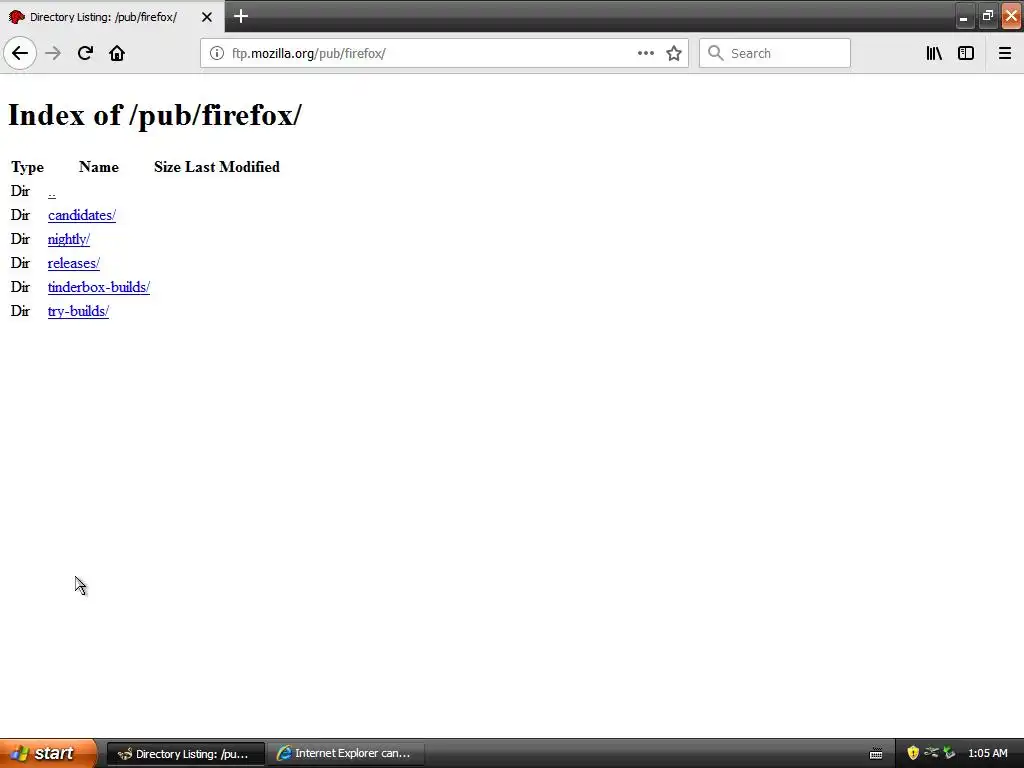This screenshot has height=768, width=1024.
Task: Click the security shield tray icon
Action: coord(913,753)
